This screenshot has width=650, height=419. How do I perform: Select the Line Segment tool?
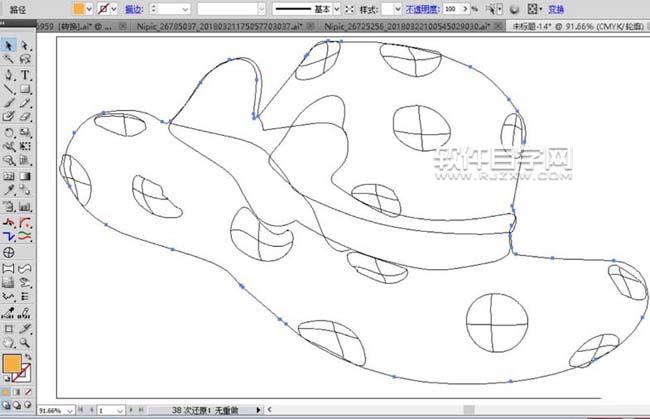pos(9,88)
